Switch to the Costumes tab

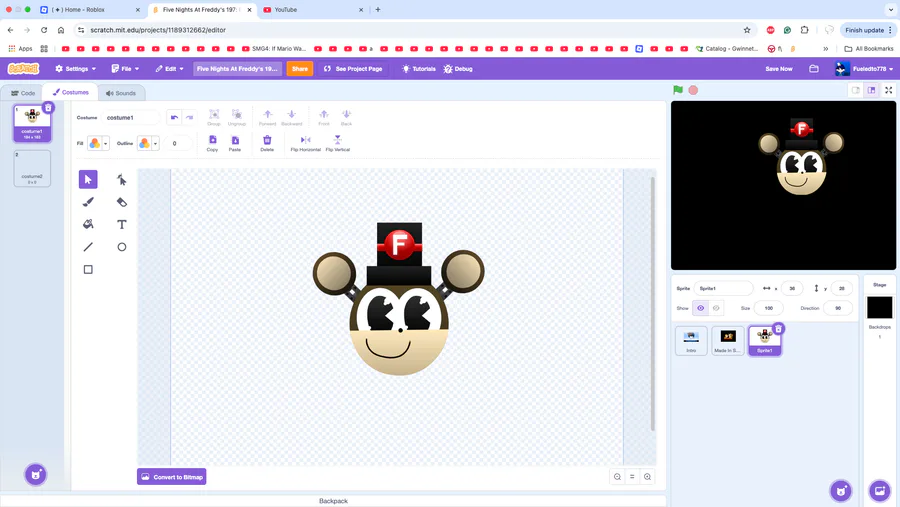tap(71, 92)
